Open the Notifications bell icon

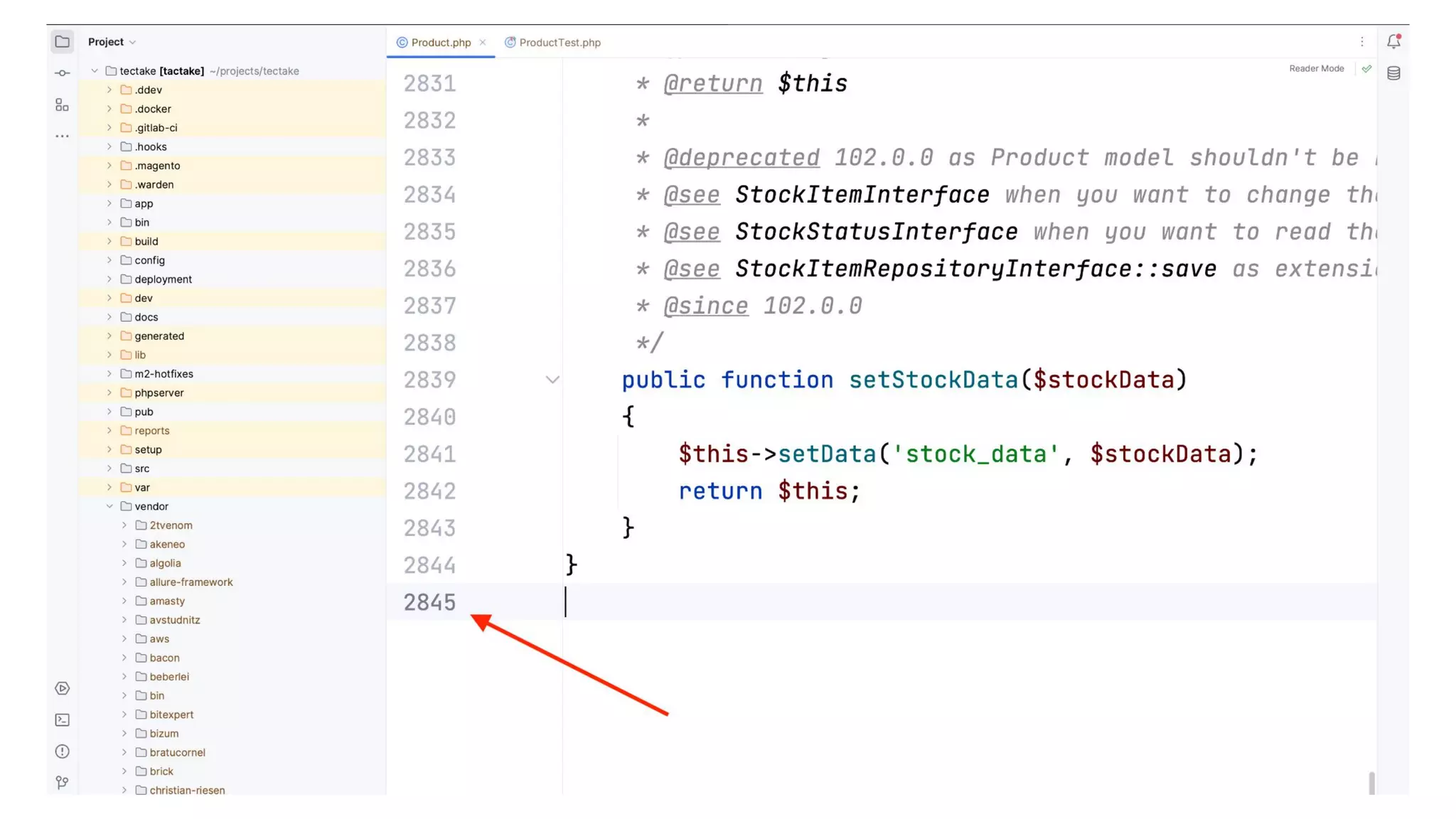[x=1393, y=42]
